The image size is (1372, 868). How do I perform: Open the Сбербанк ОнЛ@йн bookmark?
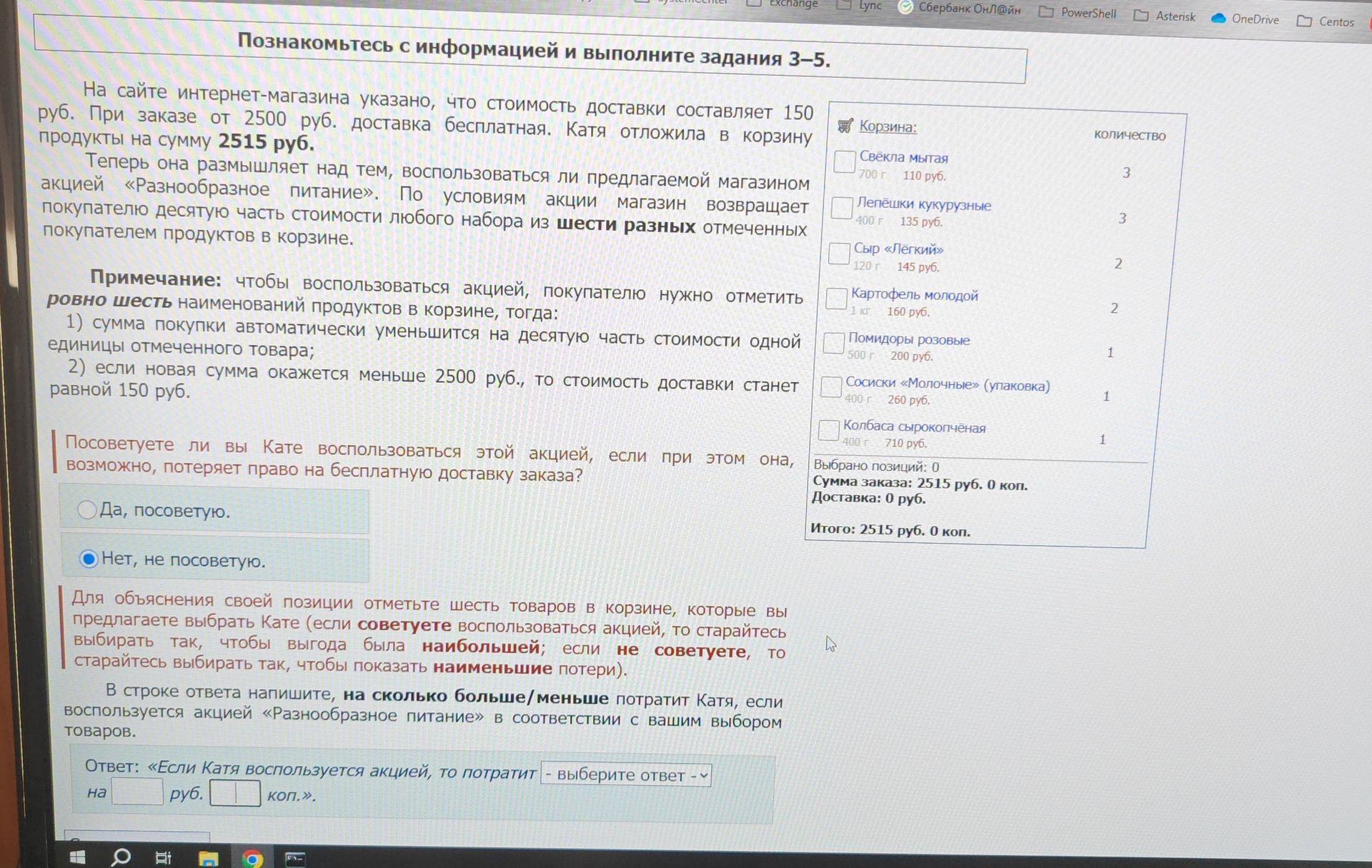pos(960,8)
